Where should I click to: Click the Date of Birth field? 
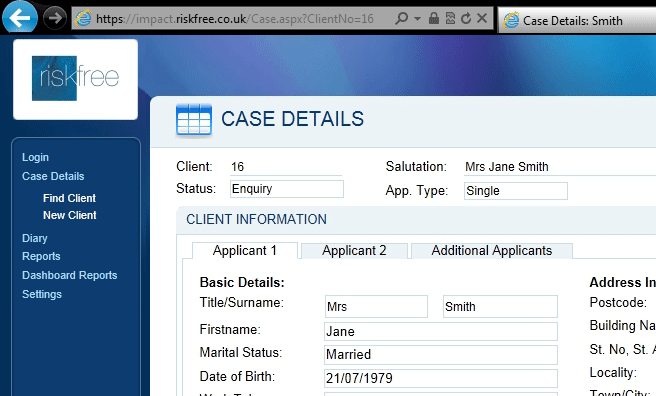coord(441,378)
